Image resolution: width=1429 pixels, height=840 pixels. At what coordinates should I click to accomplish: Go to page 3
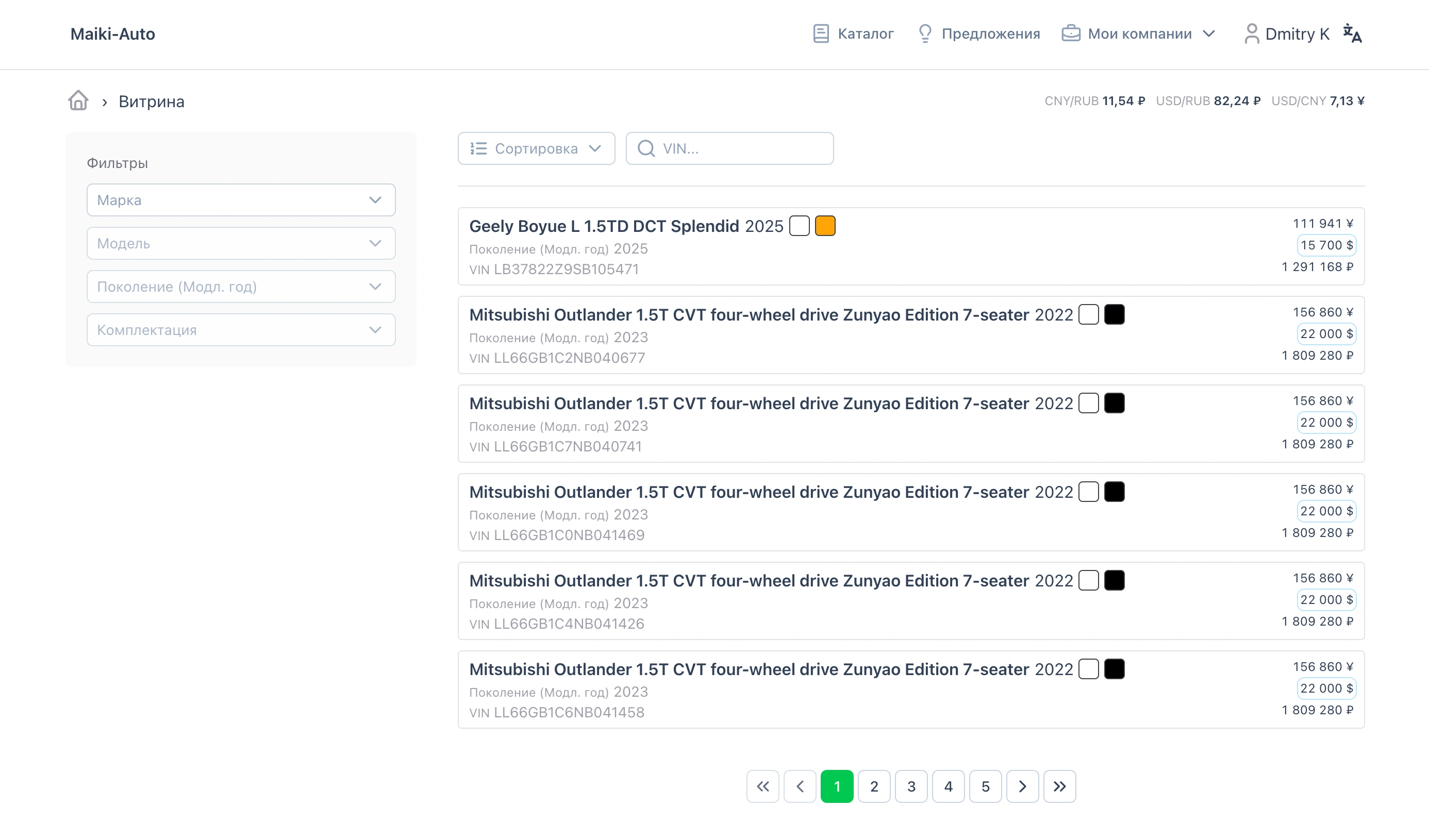click(911, 786)
